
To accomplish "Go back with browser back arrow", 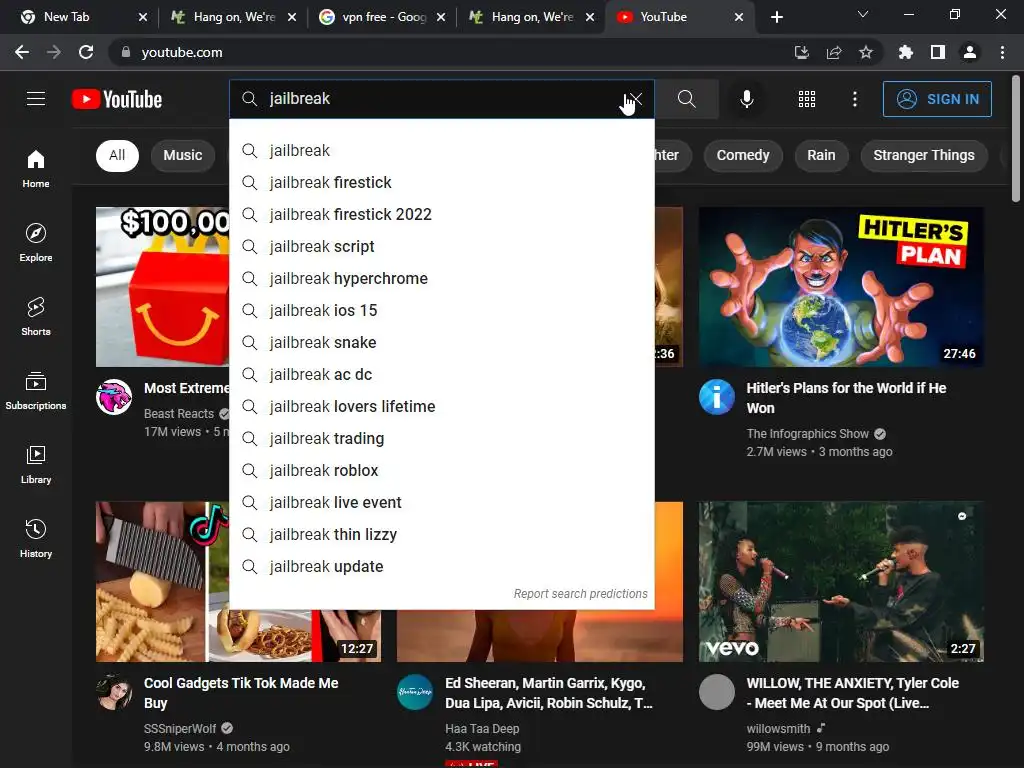I will click(22, 52).
